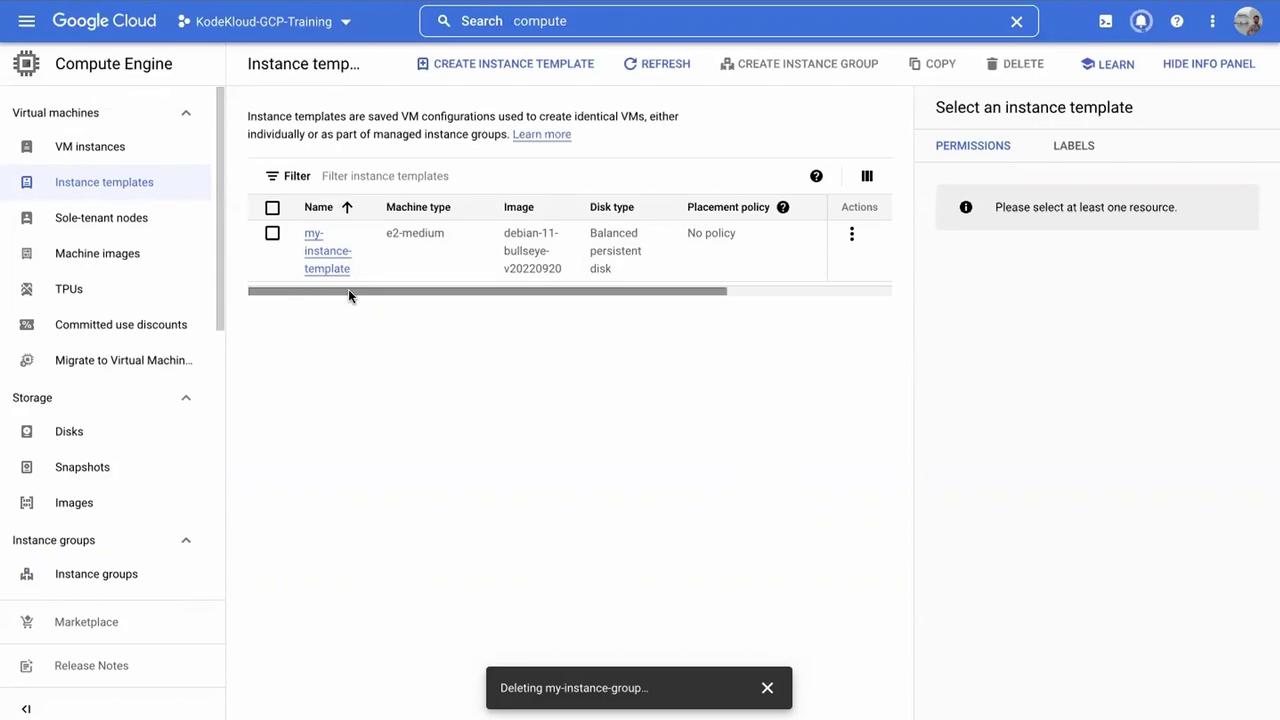Open the user account avatar

point(1248,21)
